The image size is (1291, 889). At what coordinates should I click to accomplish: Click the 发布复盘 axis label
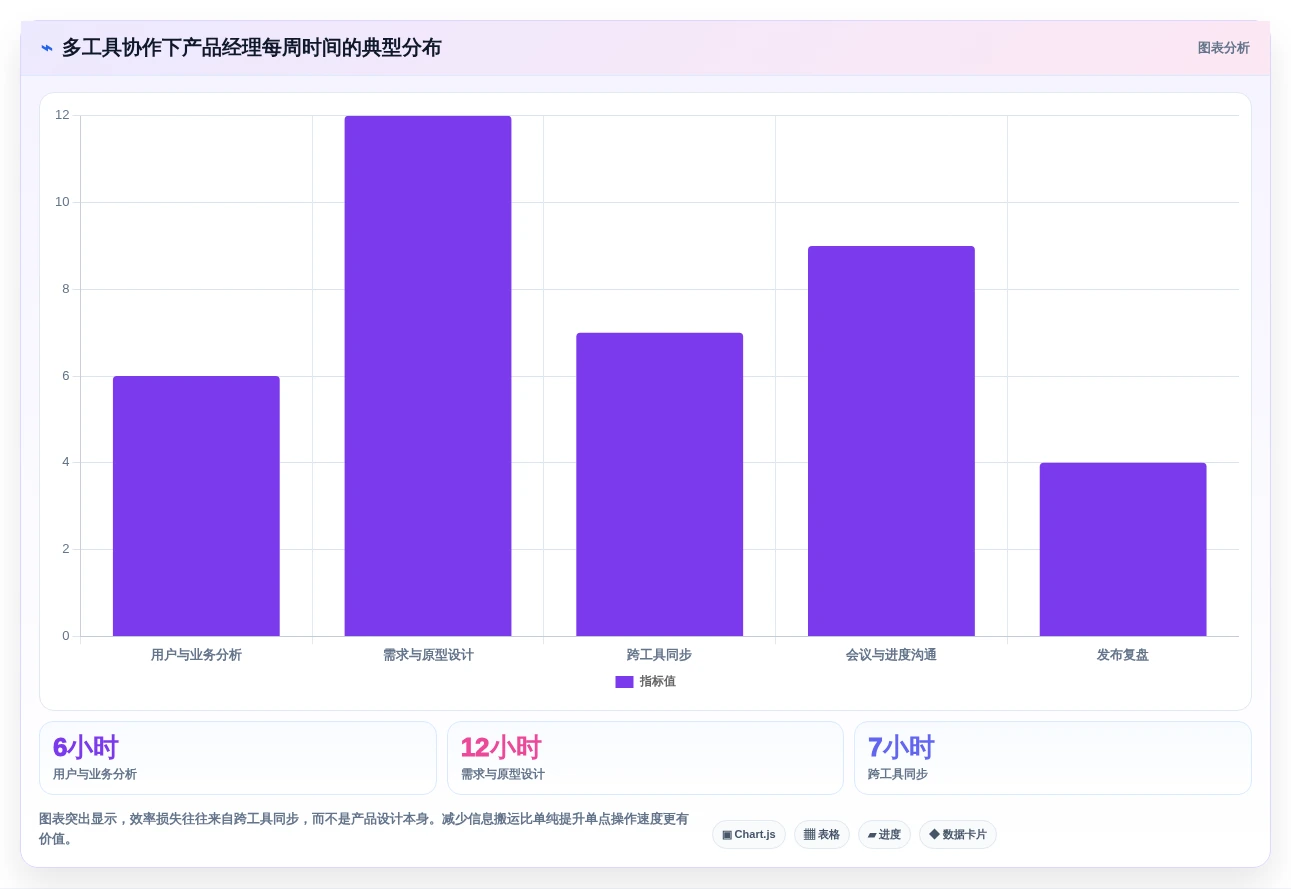click(1123, 655)
